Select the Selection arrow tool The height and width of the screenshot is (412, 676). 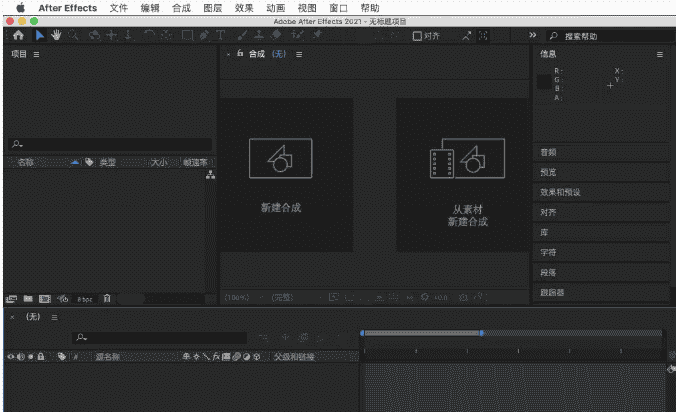coord(40,35)
